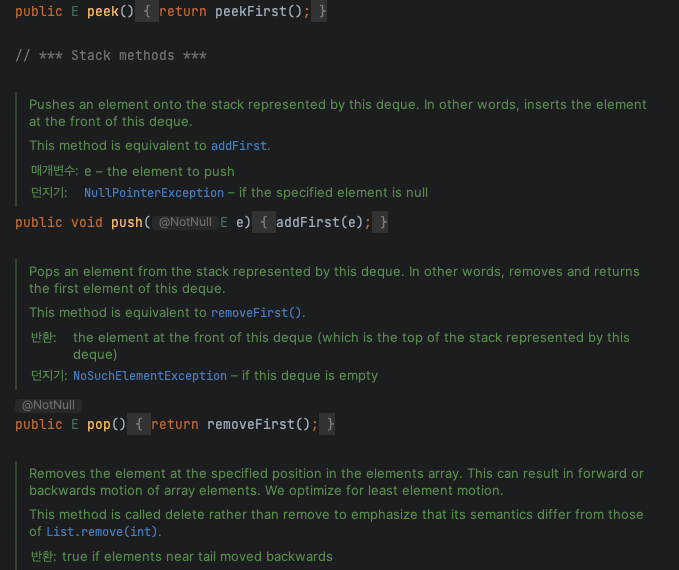Expand the peek method closing brace fold
679x570 pixels.
tap(320, 12)
